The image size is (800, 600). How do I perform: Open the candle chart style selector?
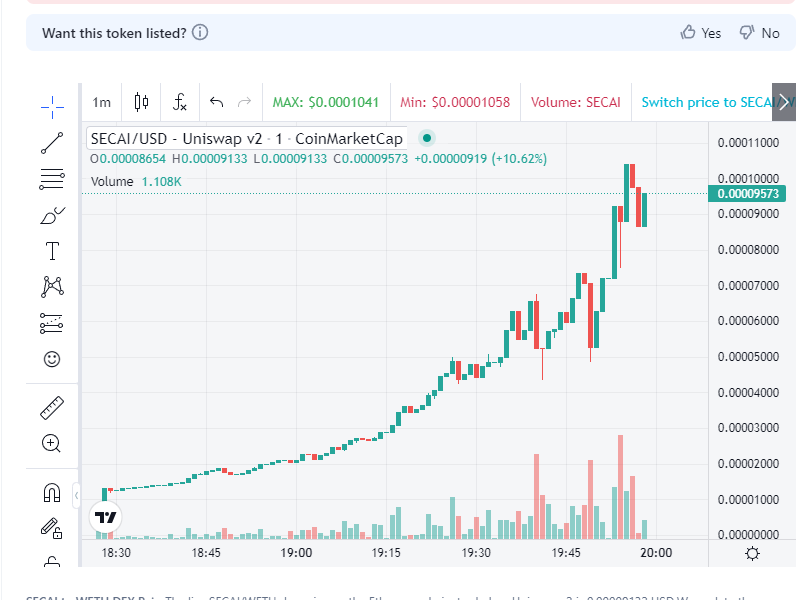pyautogui.click(x=140, y=101)
